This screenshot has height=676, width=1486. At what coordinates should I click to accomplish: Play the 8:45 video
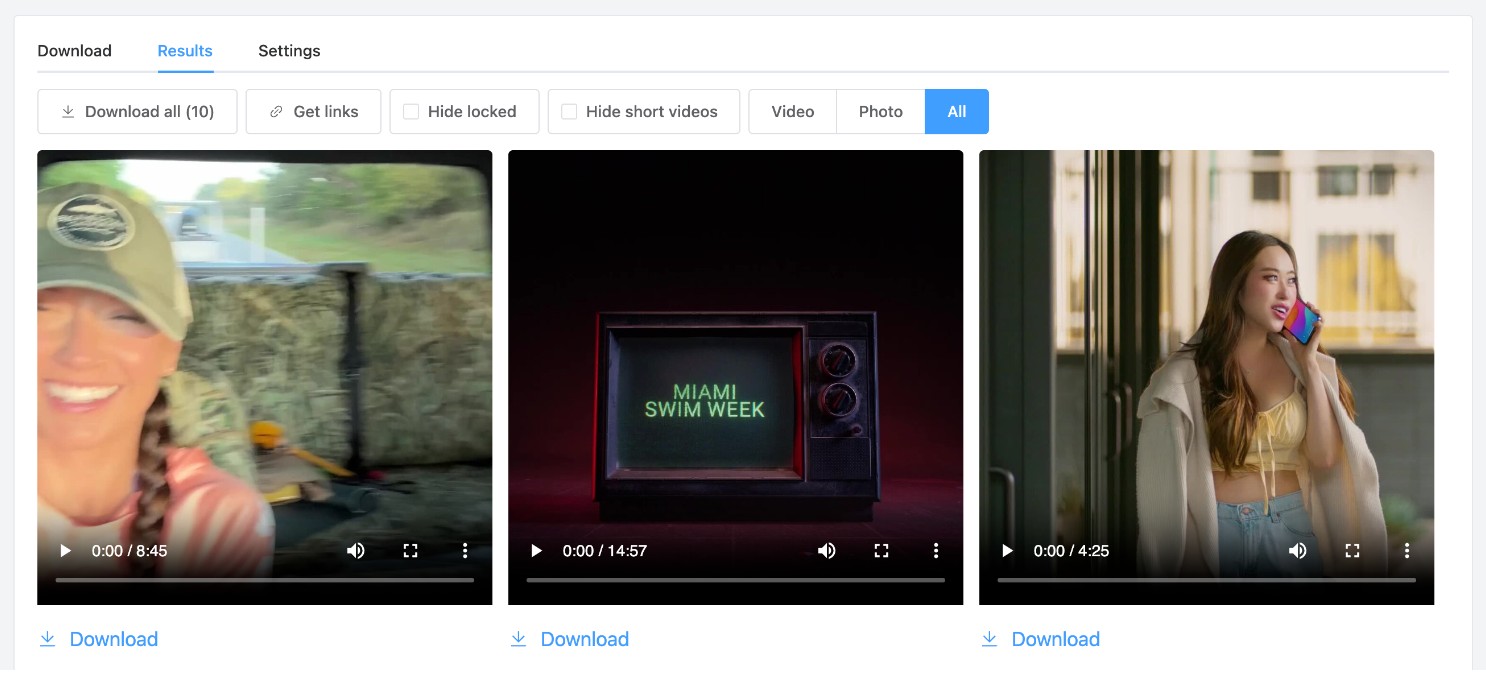click(66, 550)
